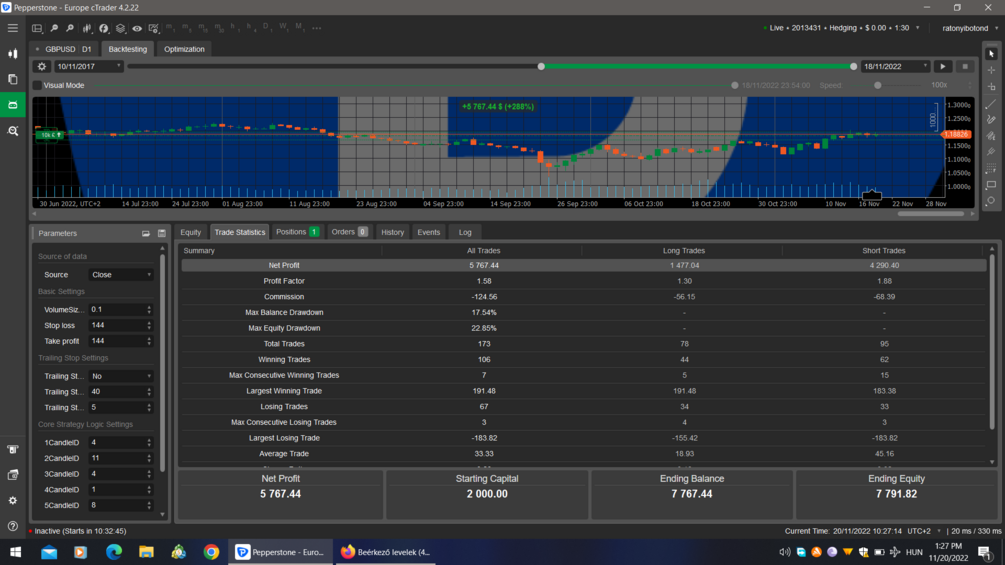
Task: Open the ratonyibotond user menu dropdown
Action: pyautogui.click(x=969, y=28)
